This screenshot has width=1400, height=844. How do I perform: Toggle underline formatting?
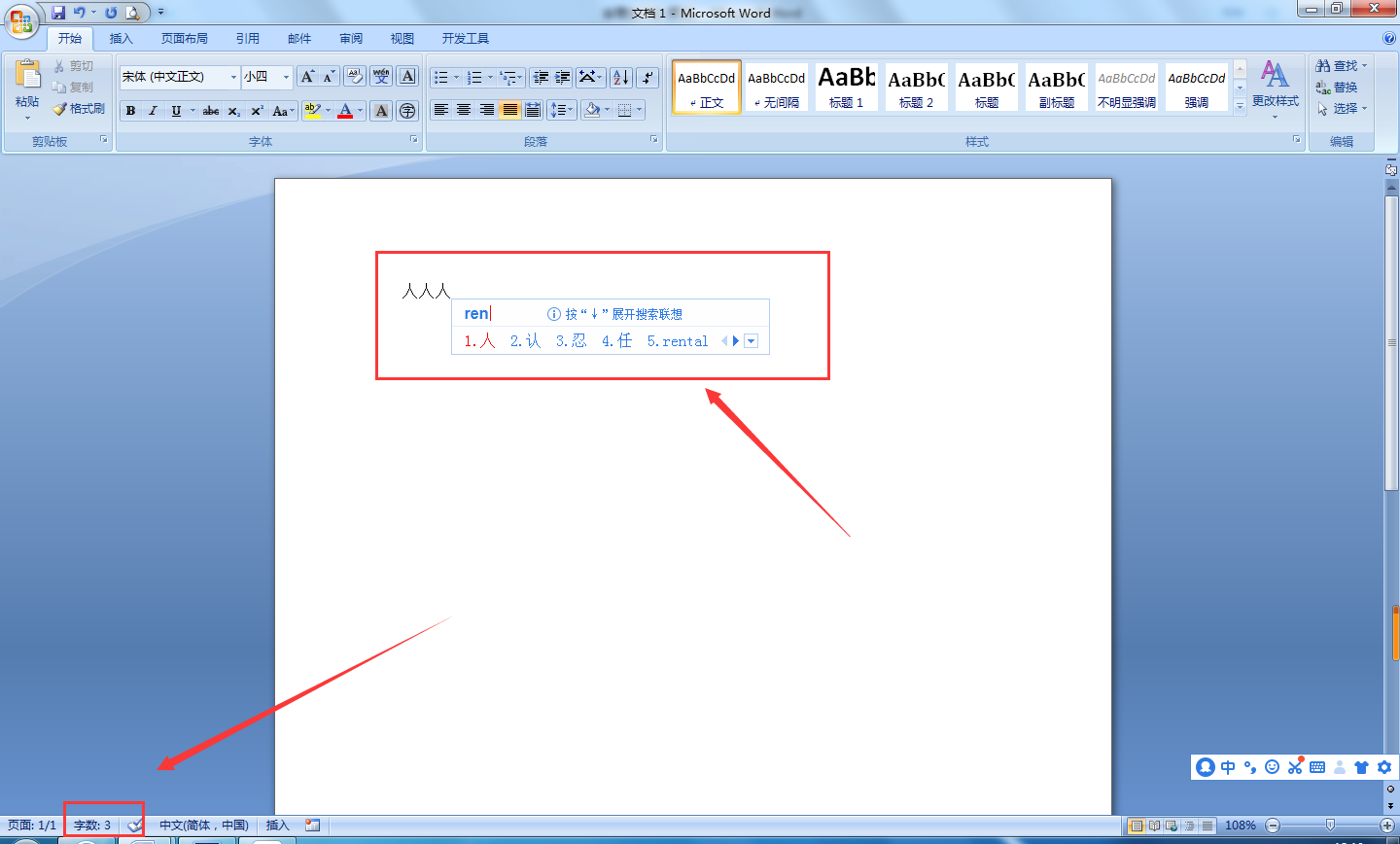coord(176,111)
